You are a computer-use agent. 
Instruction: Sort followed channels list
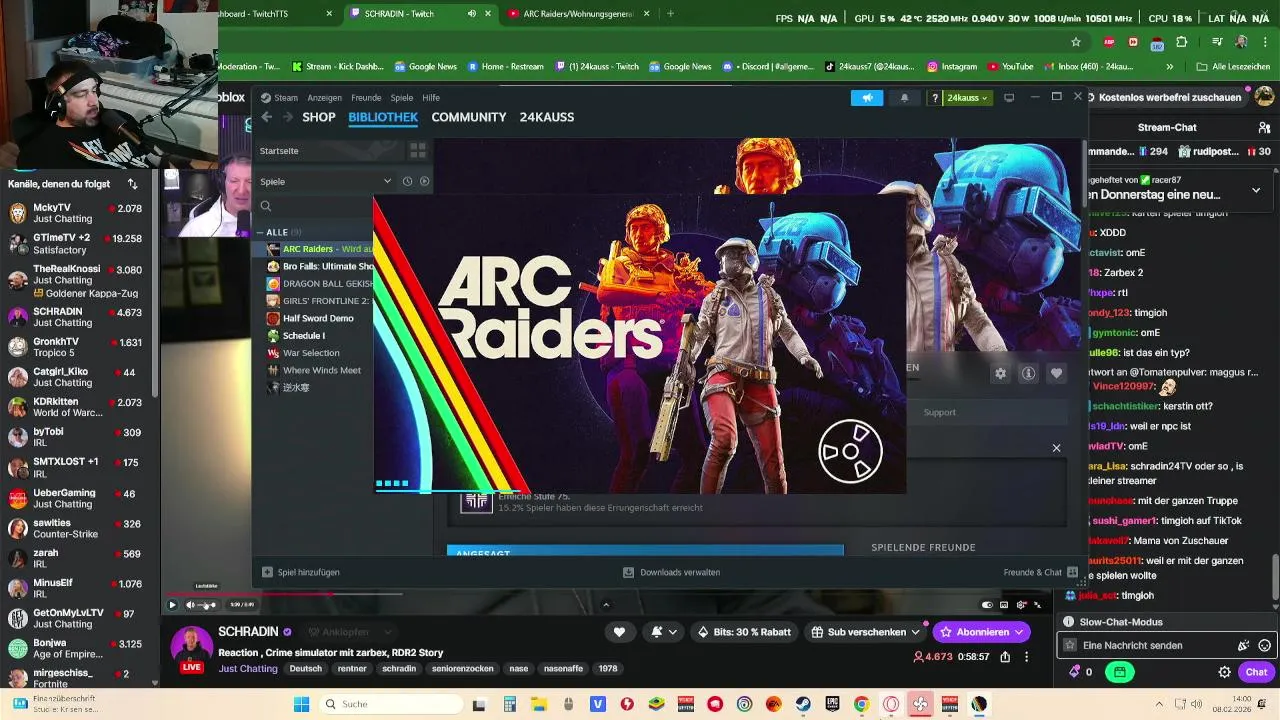point(132,184)
